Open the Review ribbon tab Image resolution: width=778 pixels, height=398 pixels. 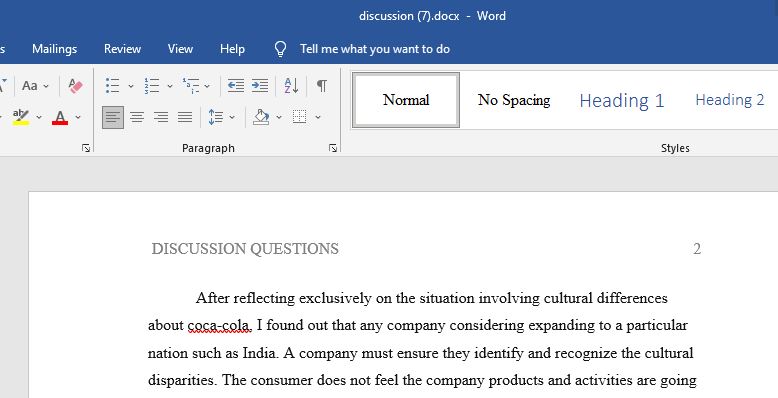(x=122, y=49)
